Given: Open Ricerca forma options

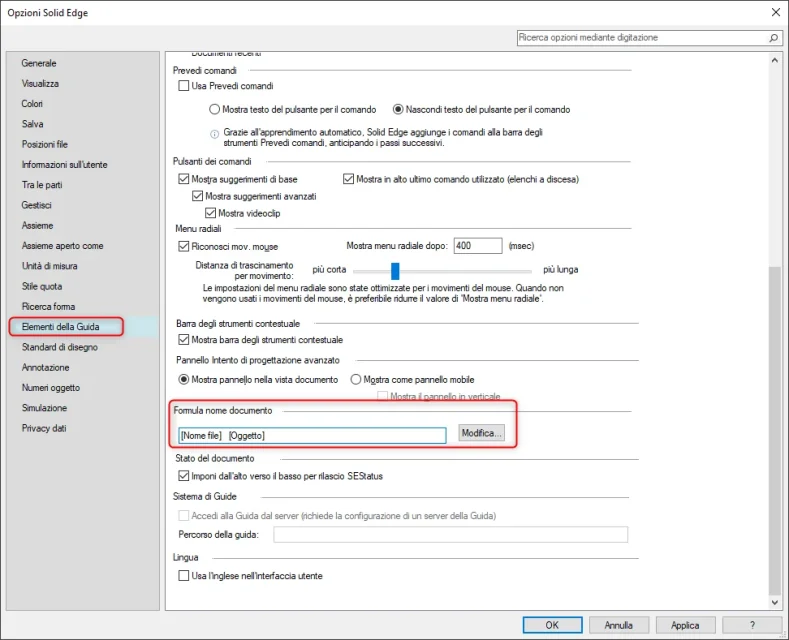Looking at the screenshot, I should coord(48,306).
